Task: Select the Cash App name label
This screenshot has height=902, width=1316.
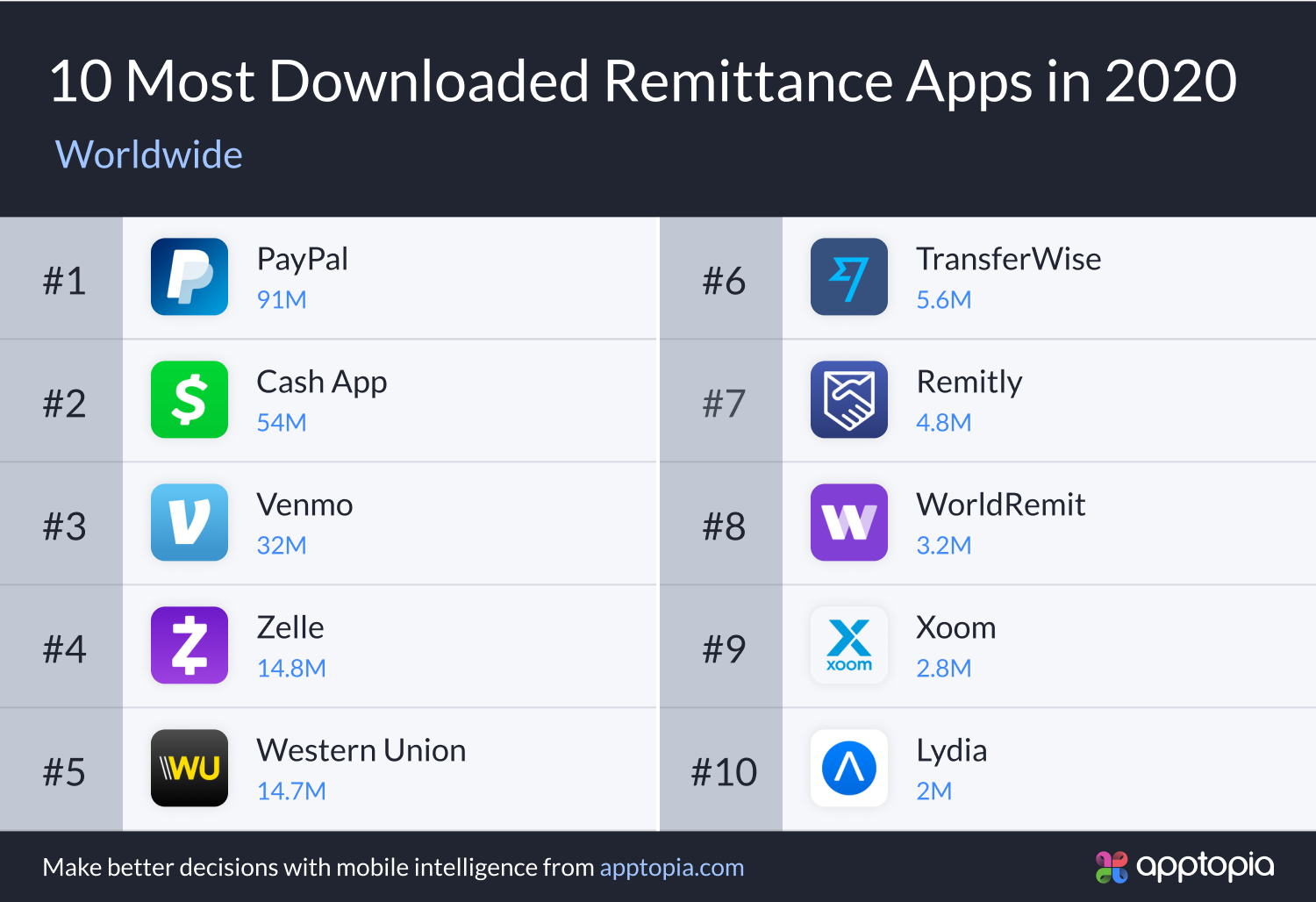Action: point(321,383)
